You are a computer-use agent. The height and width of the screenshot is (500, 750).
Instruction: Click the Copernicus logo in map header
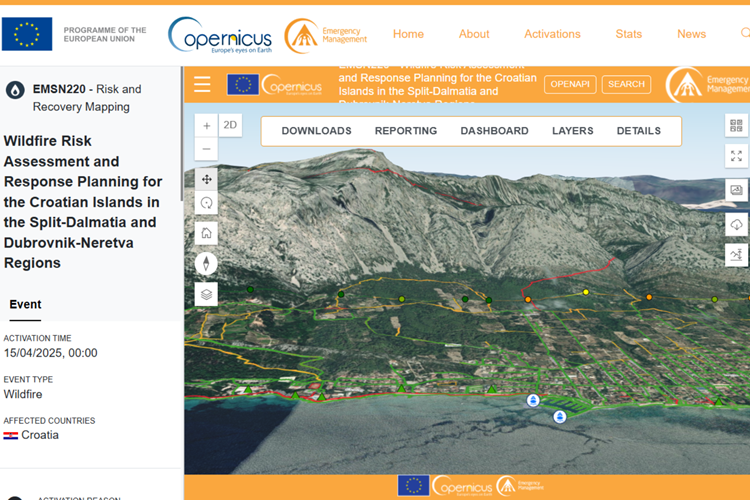[x=291, y=85]
